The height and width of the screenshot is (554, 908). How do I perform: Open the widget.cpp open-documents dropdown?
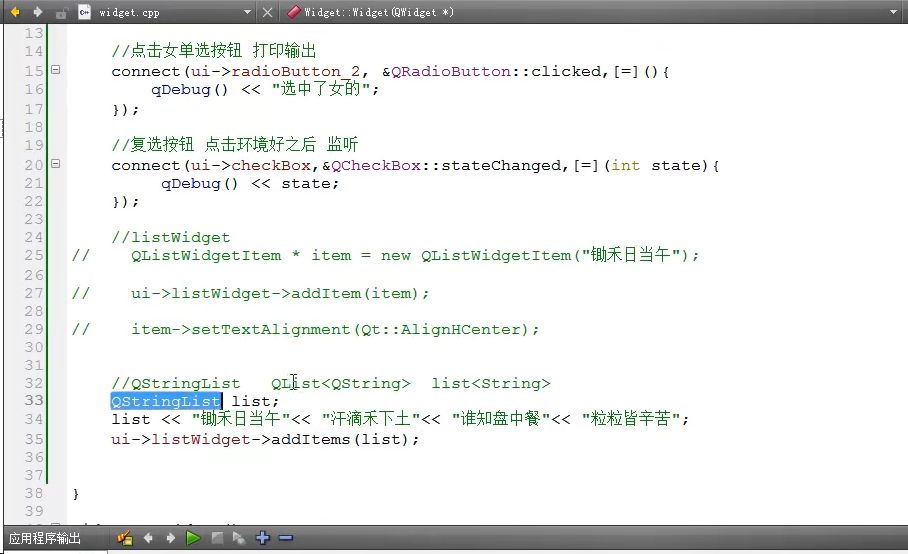point(247,12)
